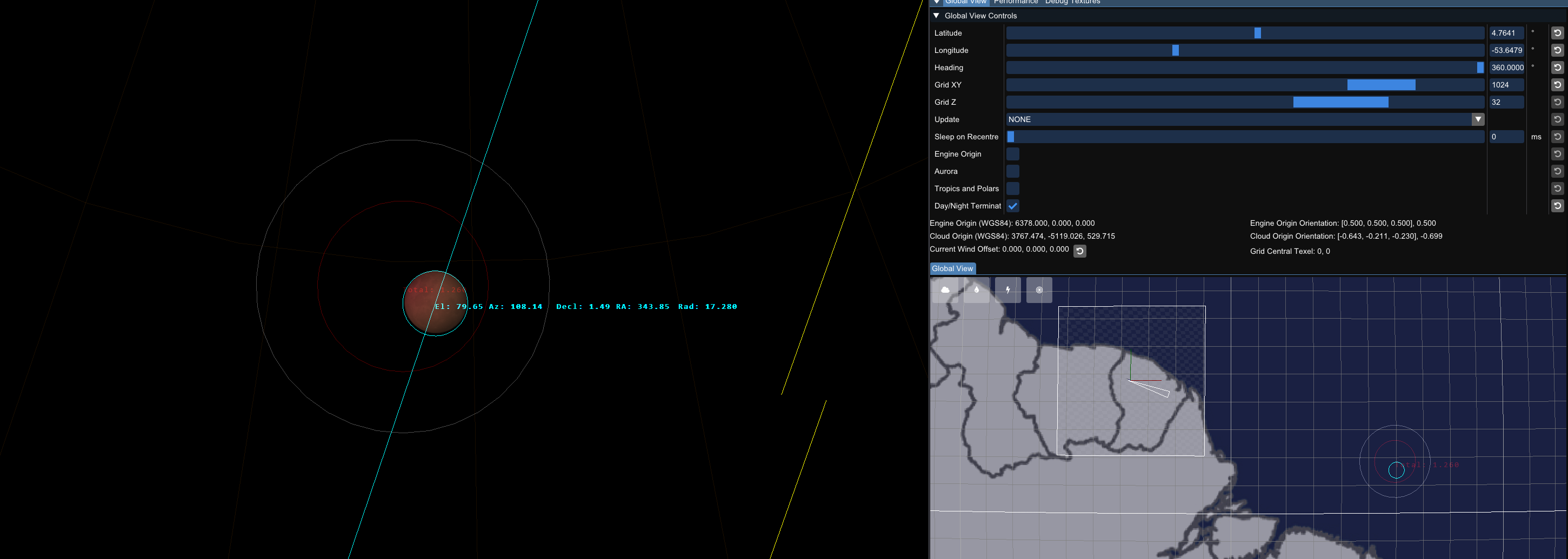Enable the Engine Origin checkbox

(x=1013, y=154)
